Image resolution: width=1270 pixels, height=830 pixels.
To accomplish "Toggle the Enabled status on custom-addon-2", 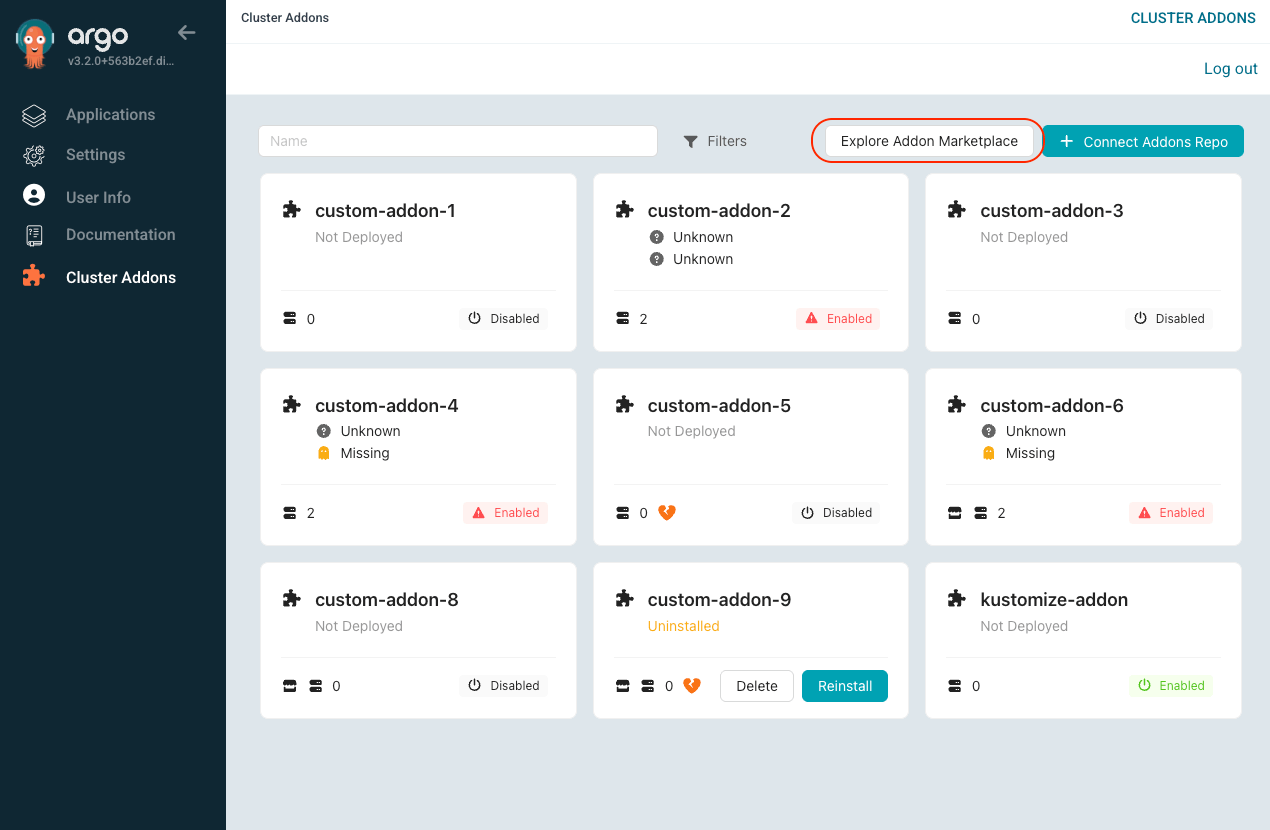I will [x=838, y=318].
